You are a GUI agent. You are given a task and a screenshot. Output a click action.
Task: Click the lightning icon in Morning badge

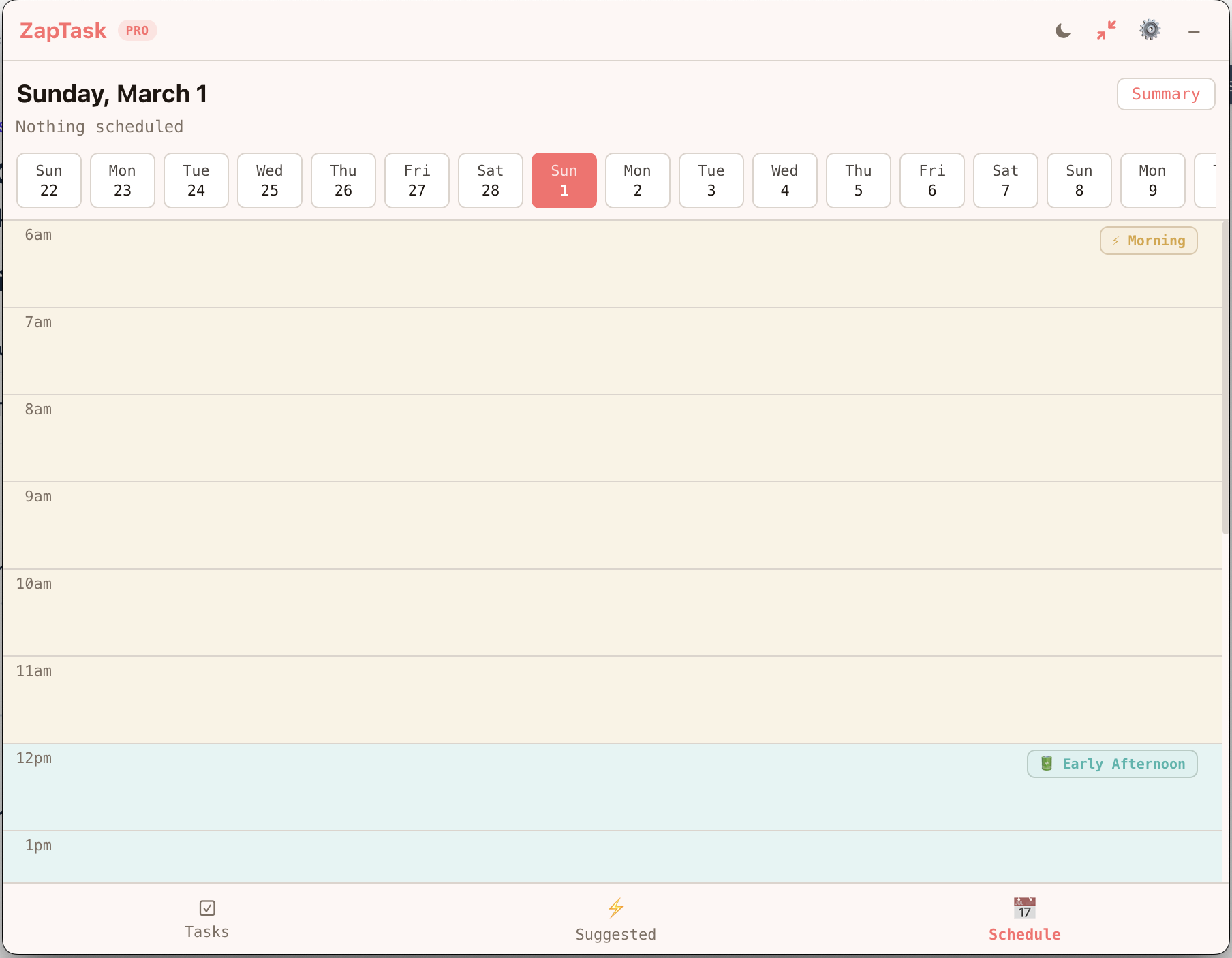click(x=1115, y=241)
